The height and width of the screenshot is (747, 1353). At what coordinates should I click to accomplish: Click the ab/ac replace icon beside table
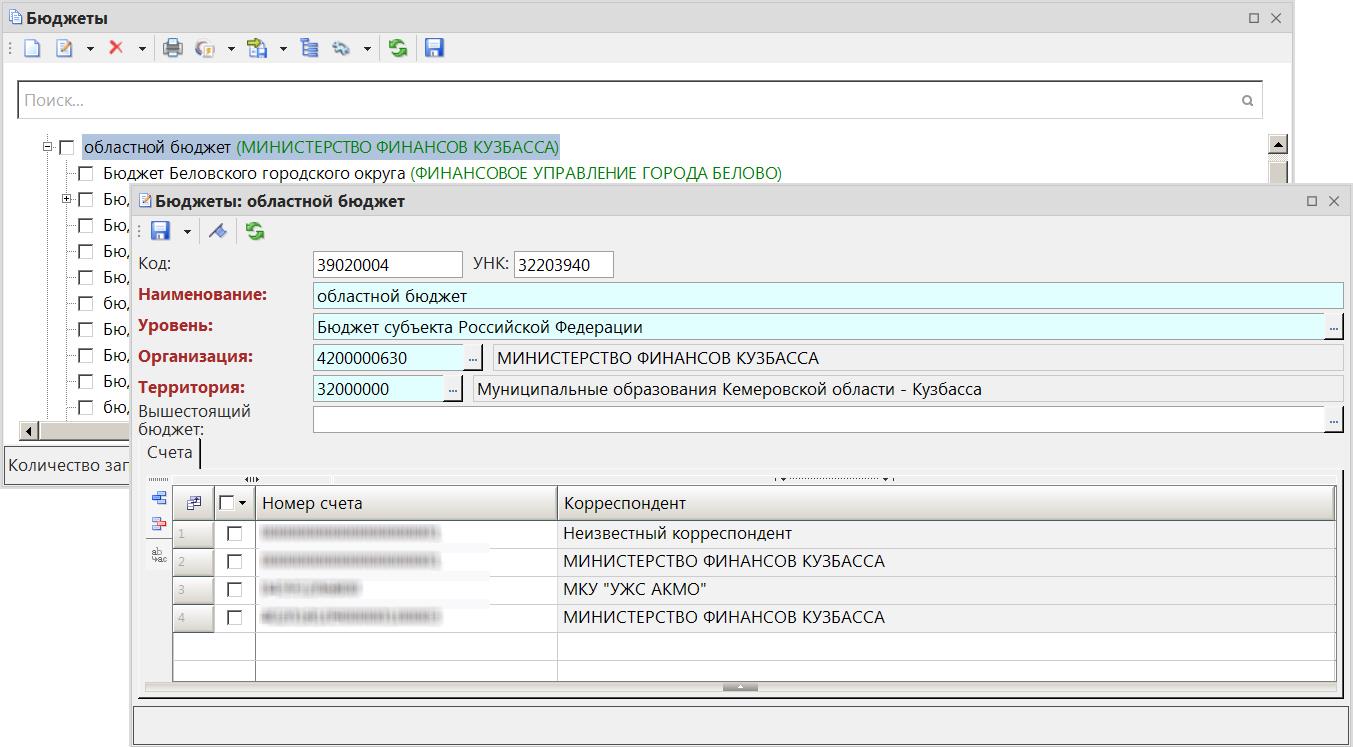pyautogui.click(x=158, y=556)
